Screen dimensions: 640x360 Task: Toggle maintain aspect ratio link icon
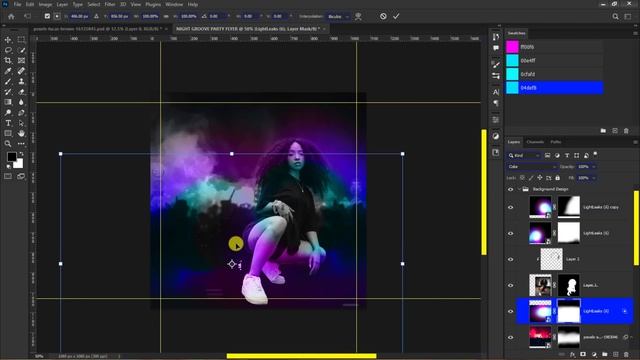pos(166,16)
